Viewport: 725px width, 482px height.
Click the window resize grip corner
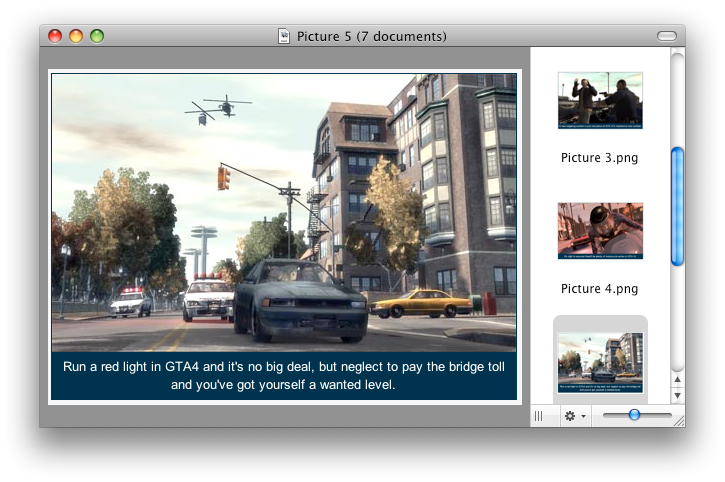(x=679, y=421)
